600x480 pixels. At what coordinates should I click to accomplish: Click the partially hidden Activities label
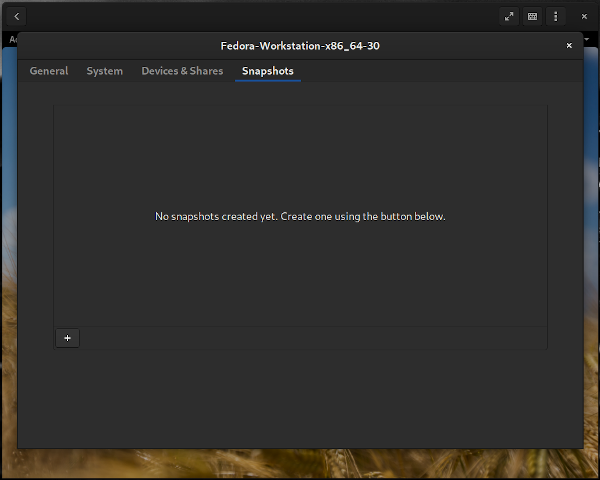11,39
